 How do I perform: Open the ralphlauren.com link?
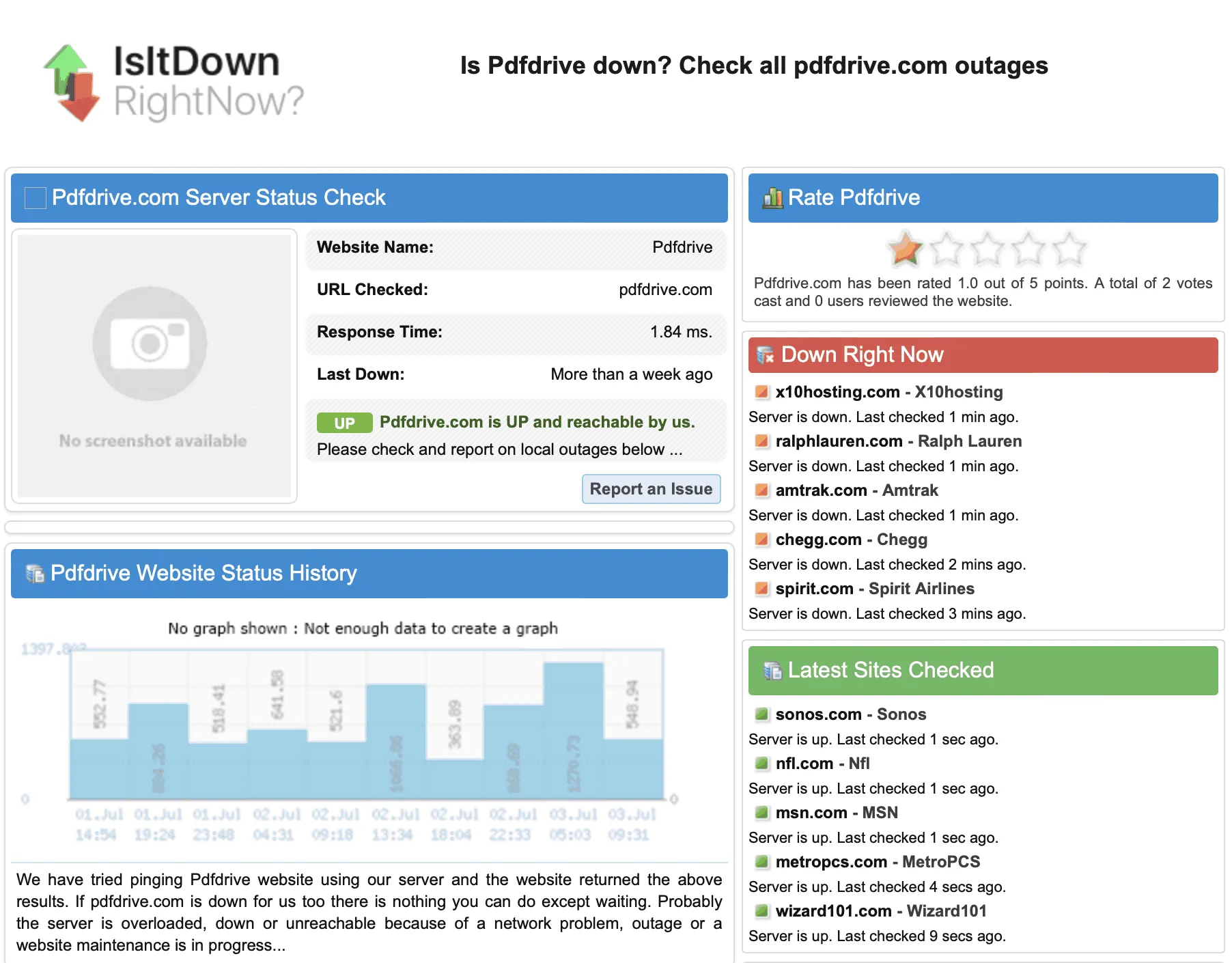tap(840, 441)
